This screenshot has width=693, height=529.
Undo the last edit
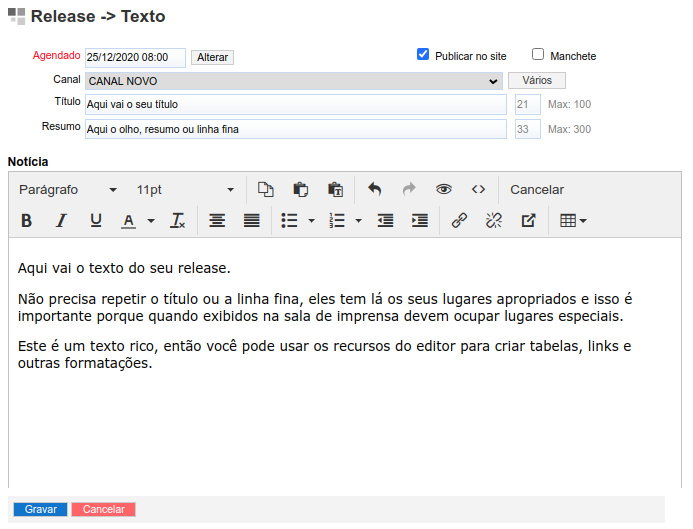point(375,190)
